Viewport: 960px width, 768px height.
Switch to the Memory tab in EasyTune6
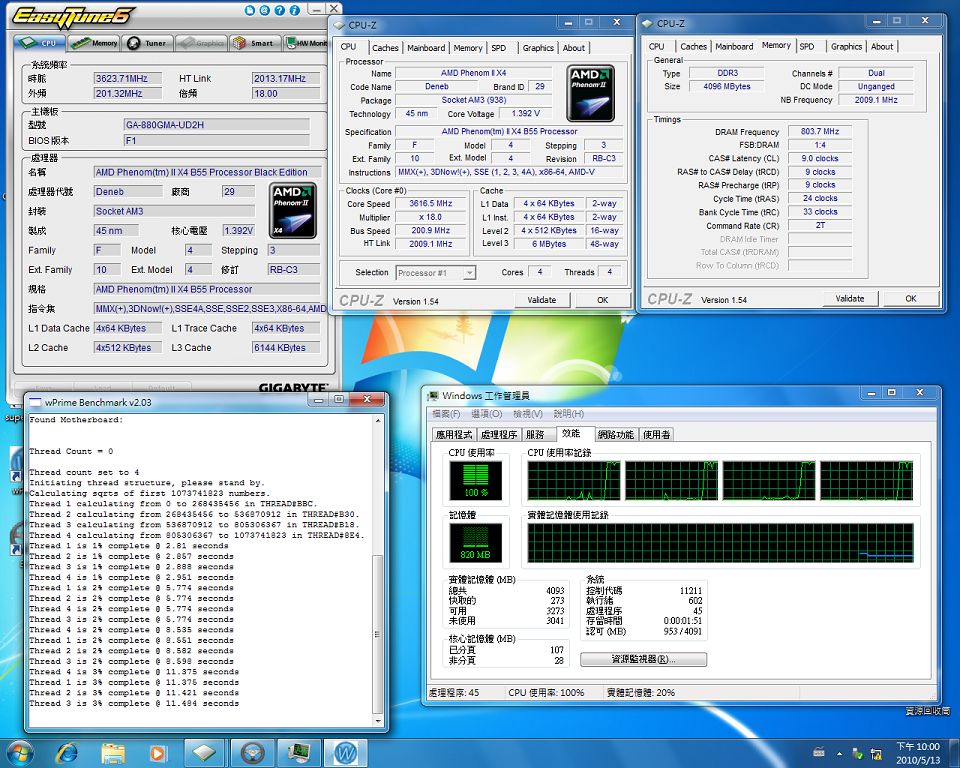click(94, 43)
